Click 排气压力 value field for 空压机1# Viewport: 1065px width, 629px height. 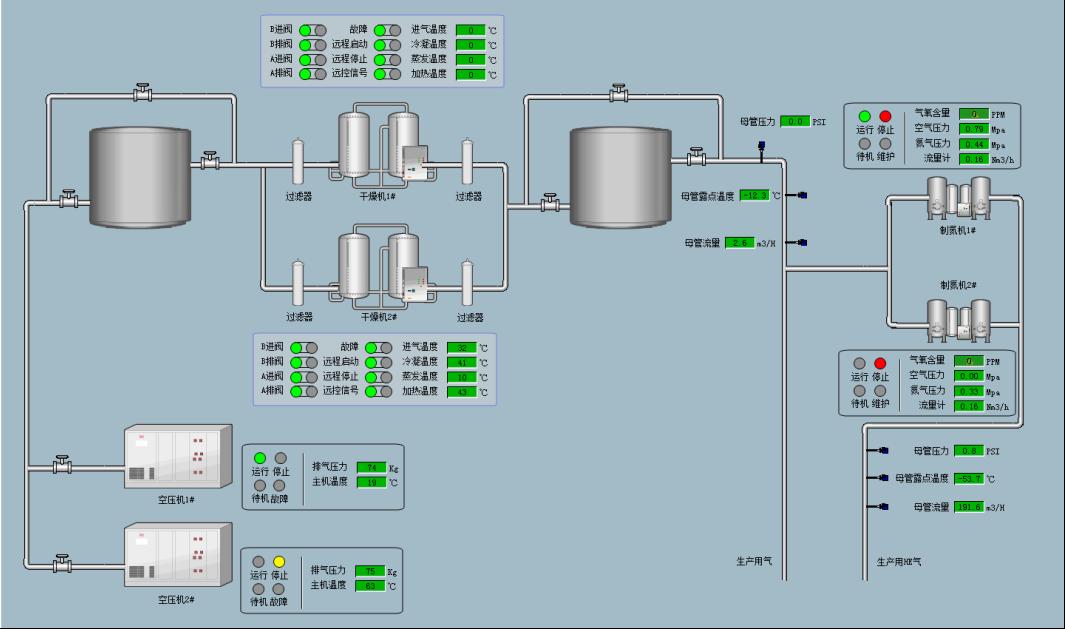(371, 467)
